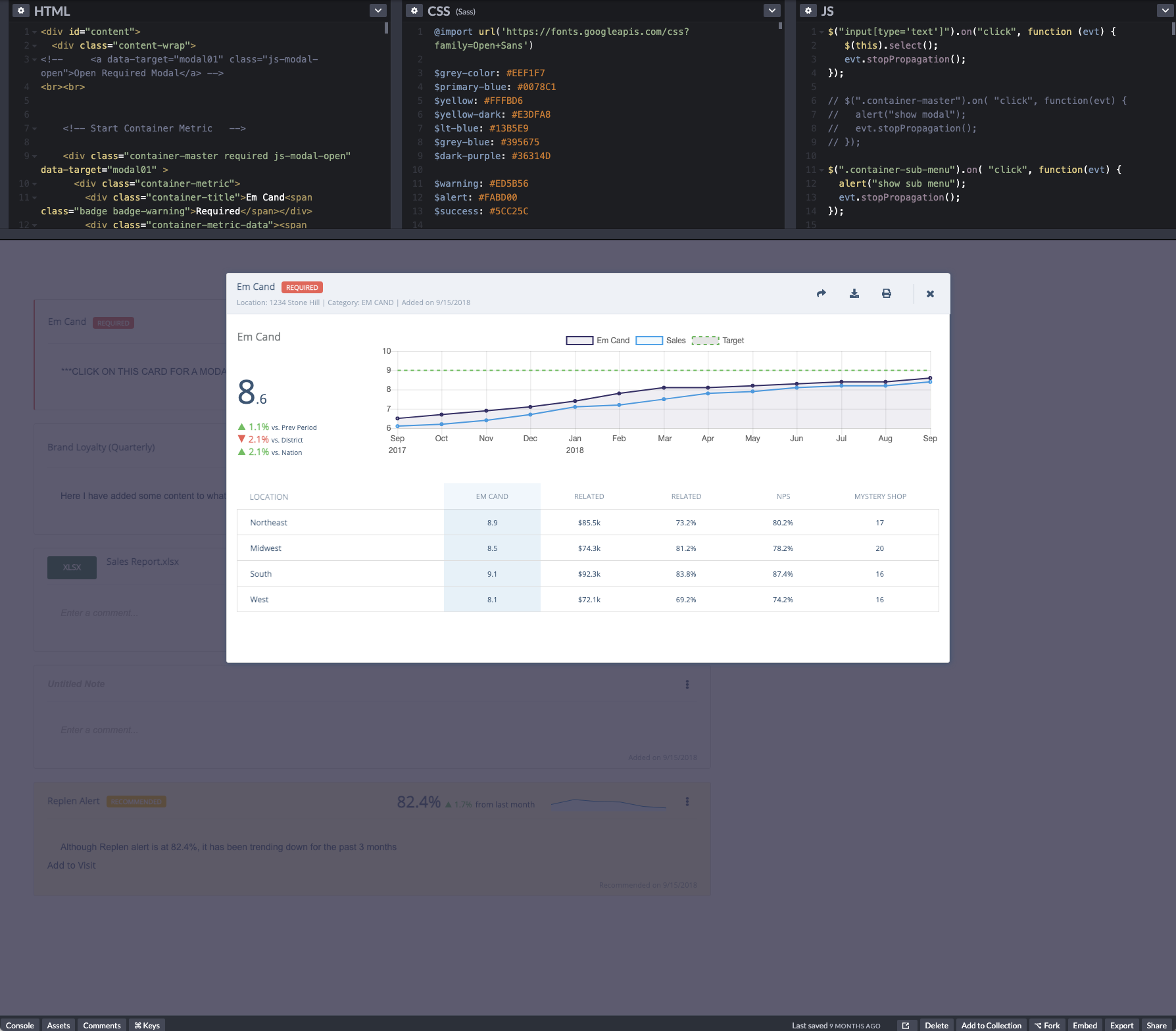The width and height of the screenshot is (1176, 1031).
Task: Sort by EM CAND column header
Action: pos(492,496)
